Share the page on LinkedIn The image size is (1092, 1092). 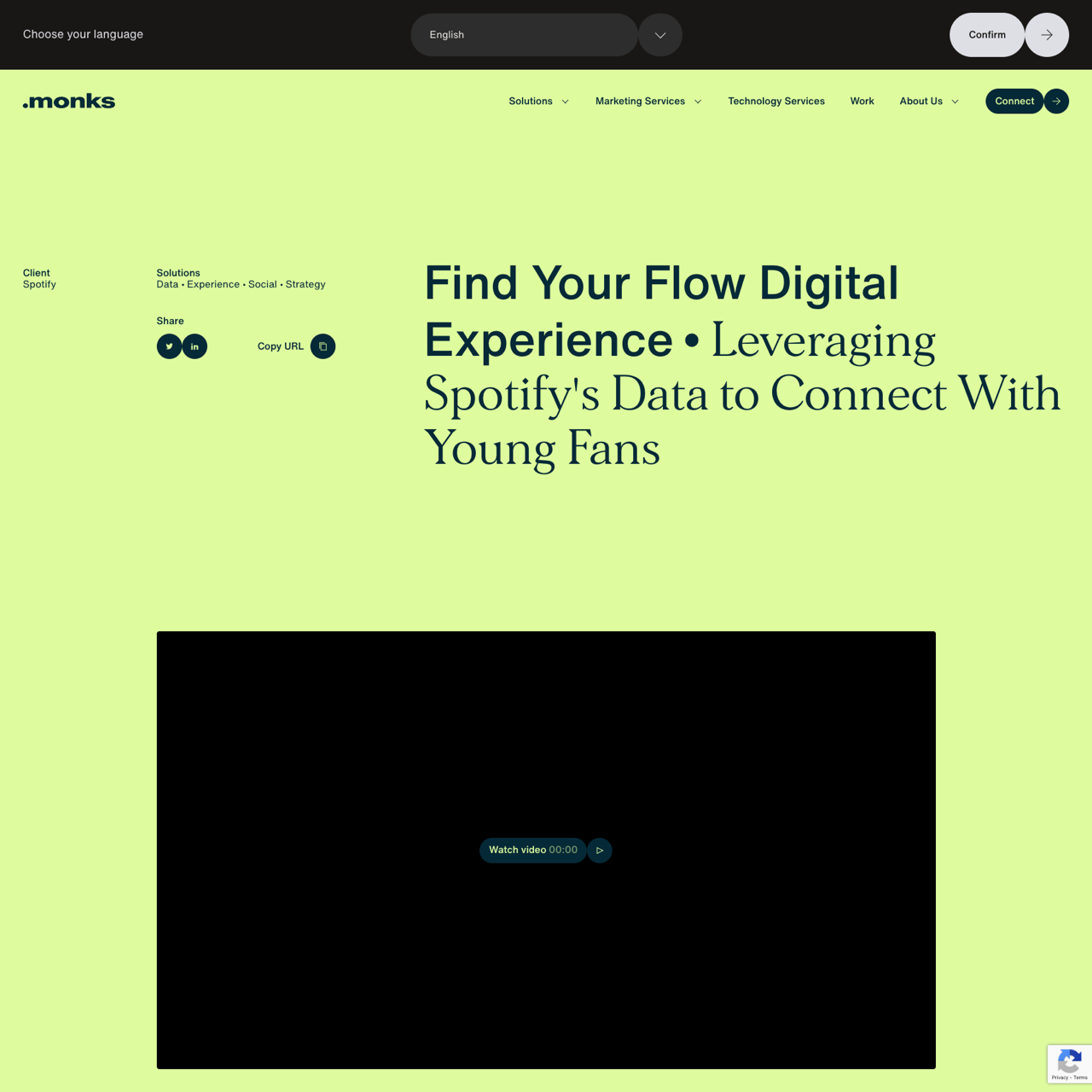pos(195,346)
